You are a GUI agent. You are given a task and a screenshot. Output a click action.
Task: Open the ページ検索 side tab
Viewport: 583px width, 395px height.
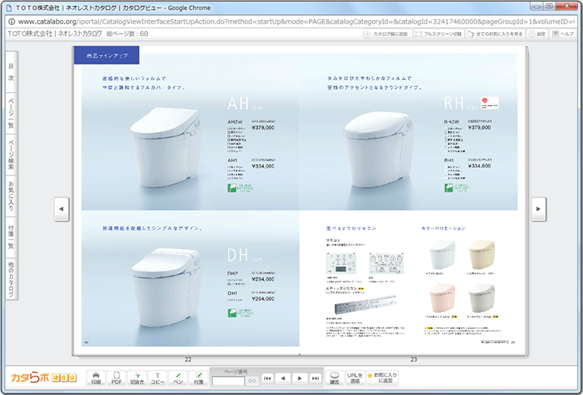11,155
